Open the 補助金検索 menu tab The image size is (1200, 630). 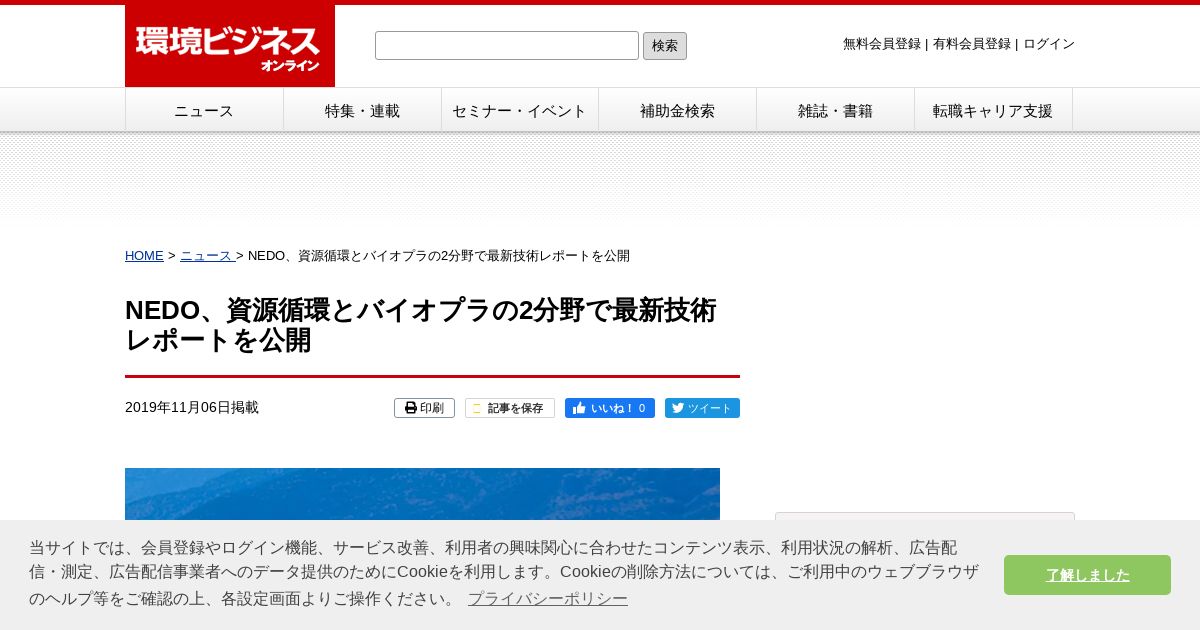(677, 110)
